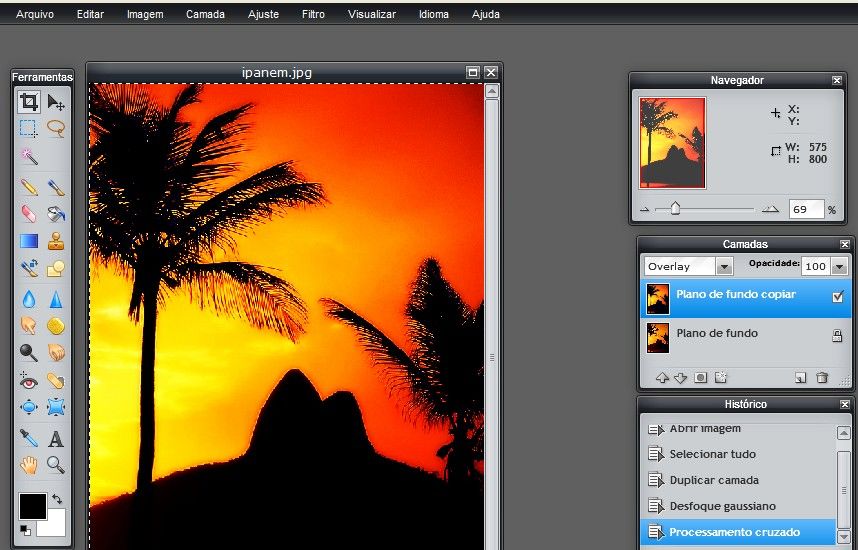Choose the Type text tool

(x=56, y=439)
